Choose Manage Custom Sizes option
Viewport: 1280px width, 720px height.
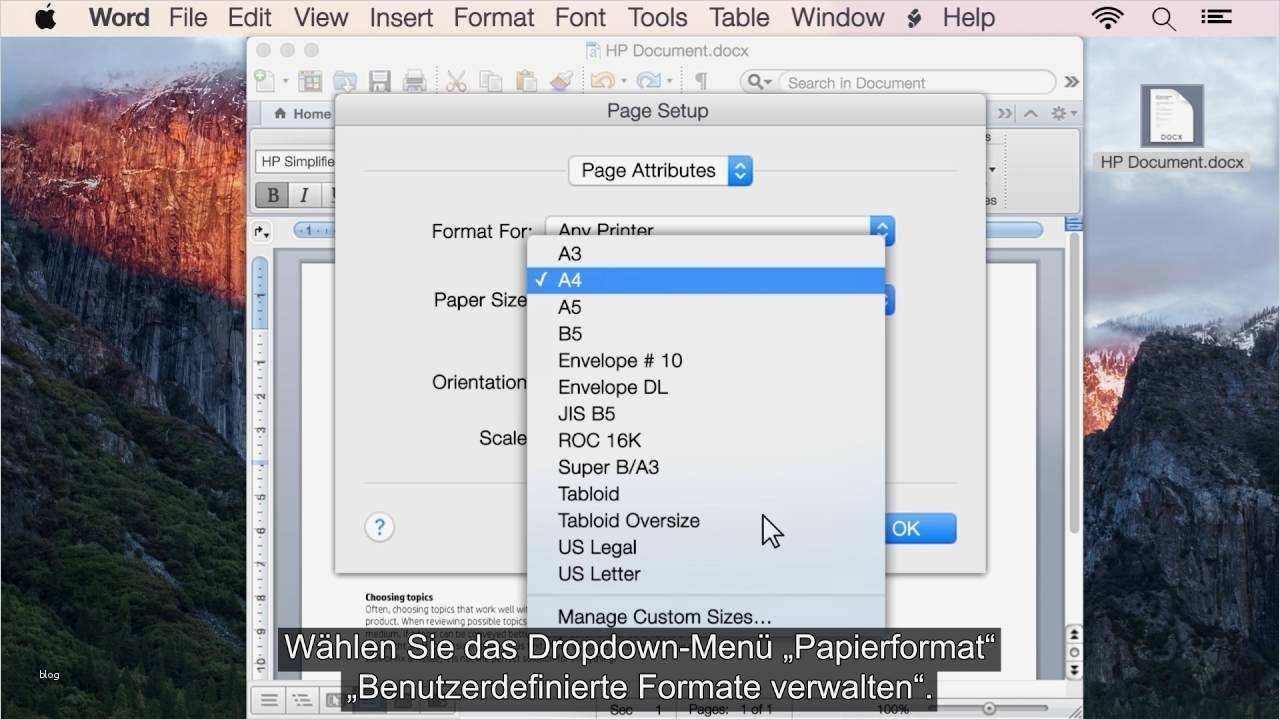(664, 616)
